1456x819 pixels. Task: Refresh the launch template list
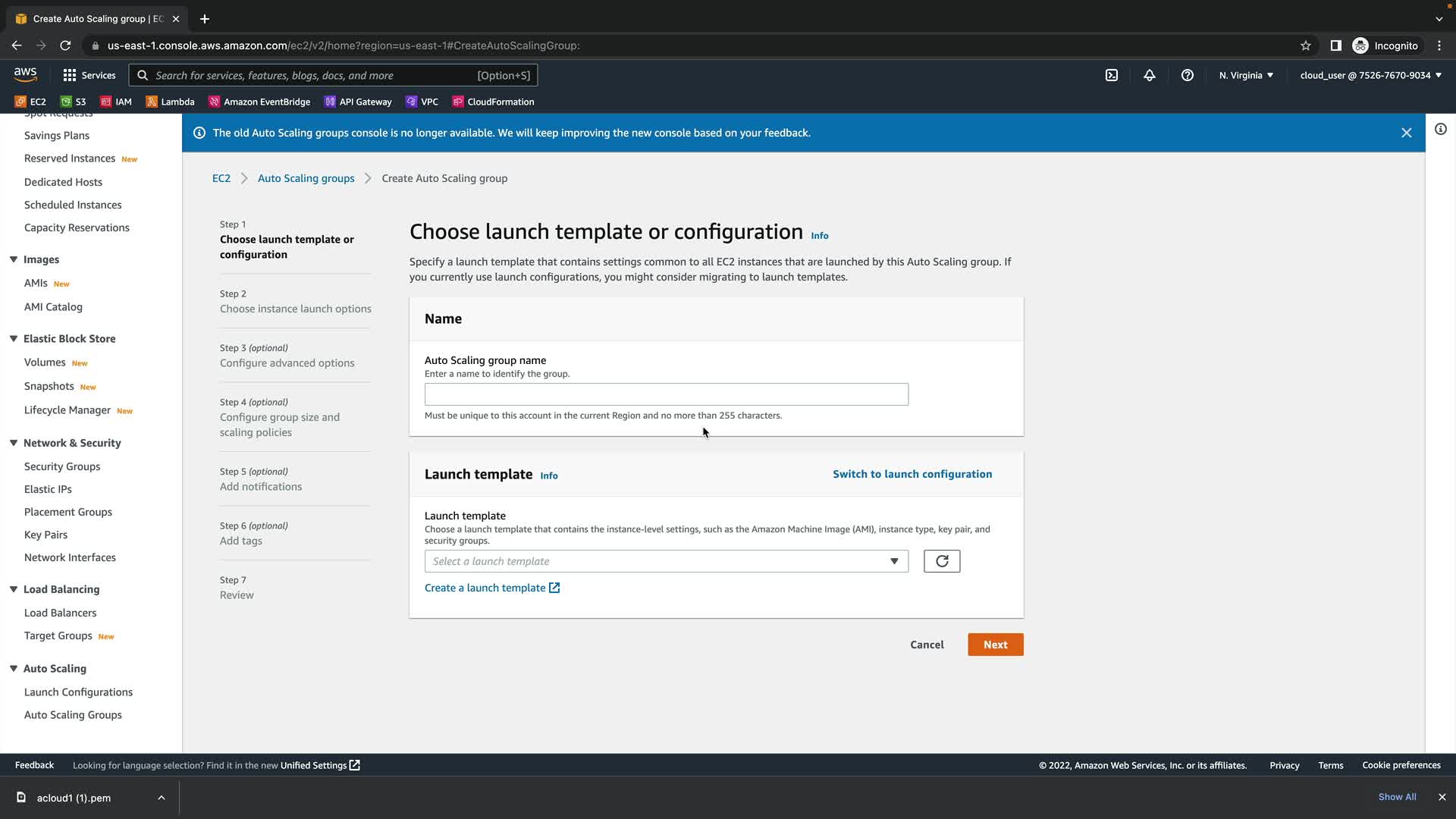(941, 561)
